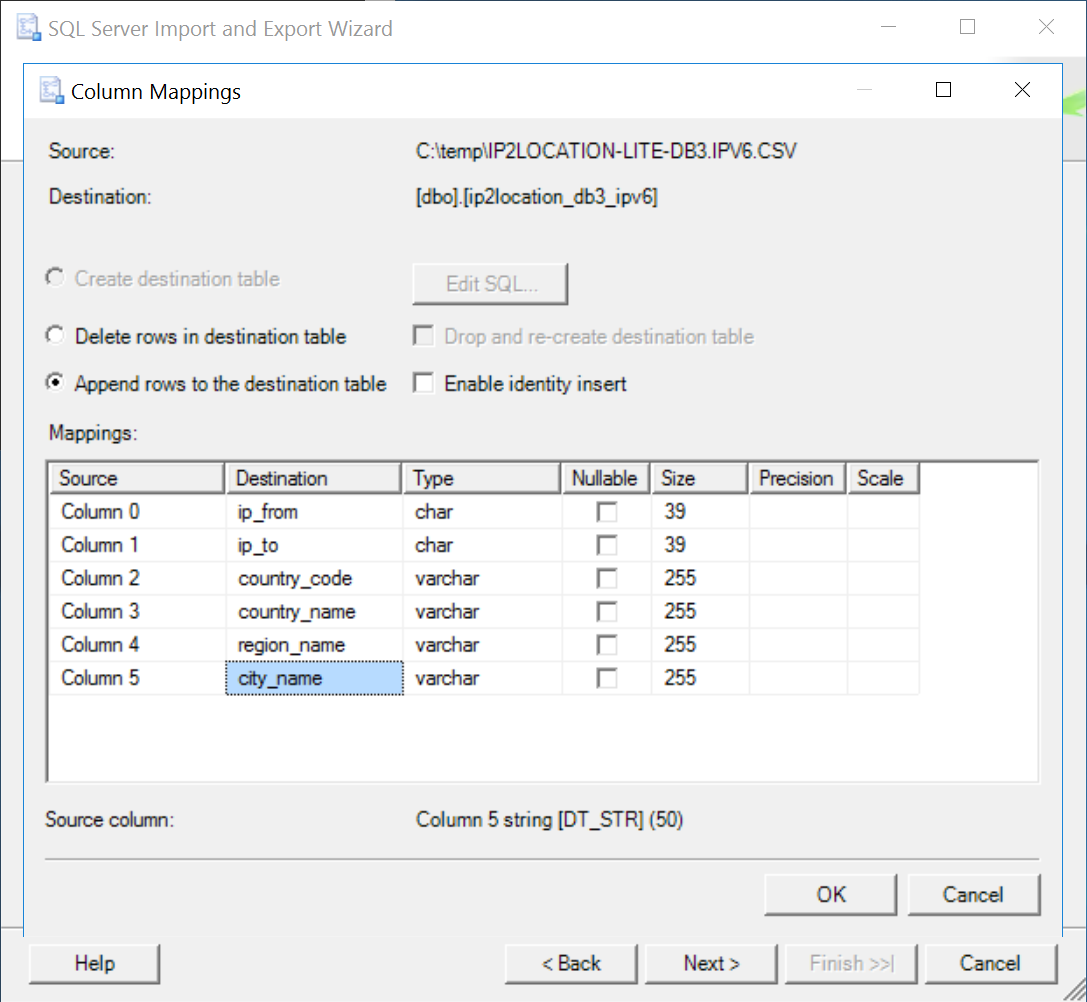Toggle Nullable for country_code row
1087x1002 pixels.
(x=606, y=578)
